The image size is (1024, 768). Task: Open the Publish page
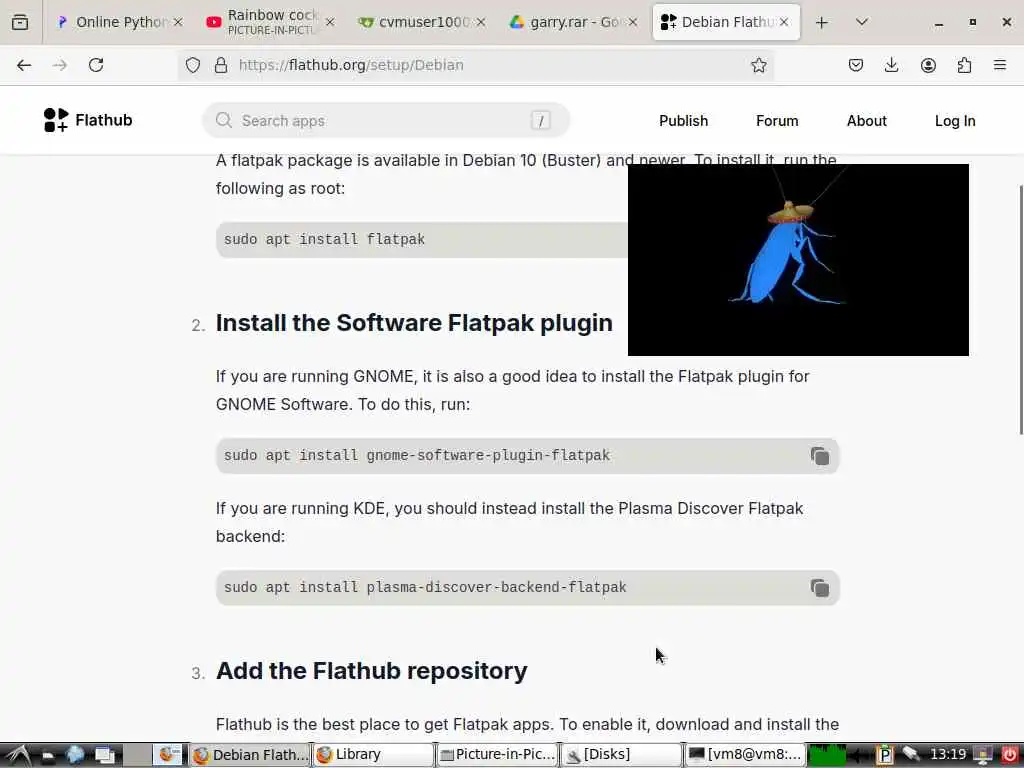(x=683, y=121)
